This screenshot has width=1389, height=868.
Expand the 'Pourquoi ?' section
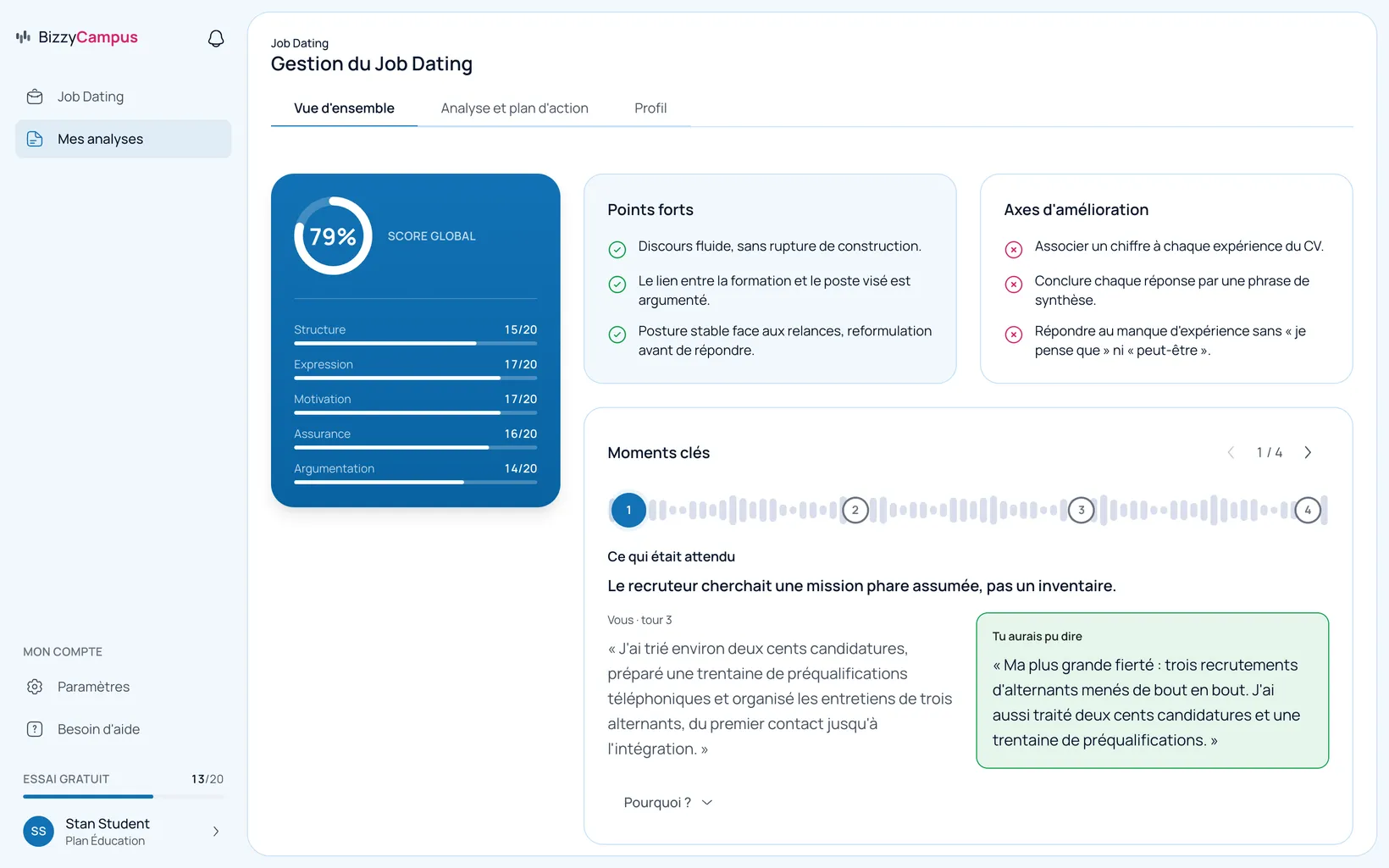pyautogui.click(x=668, y=803)
